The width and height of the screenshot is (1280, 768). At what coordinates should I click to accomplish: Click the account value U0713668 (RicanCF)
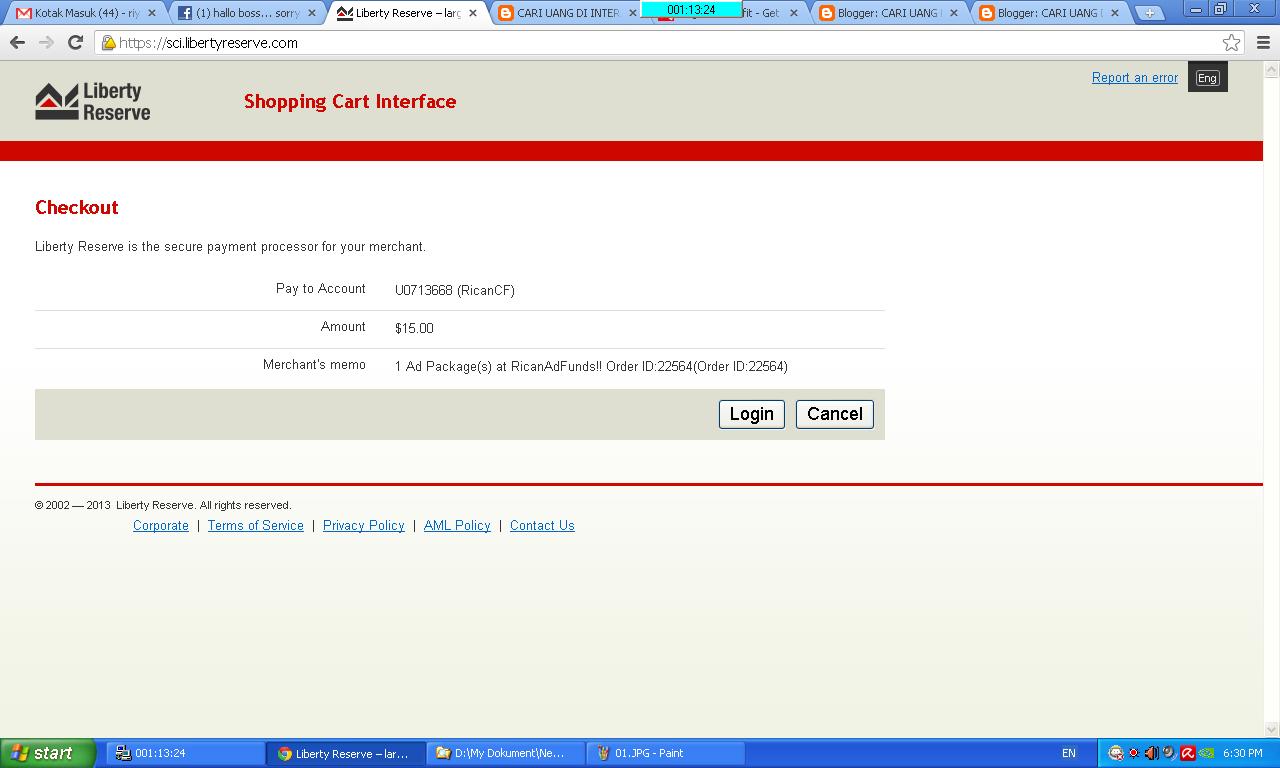click(x=455, y=290)
